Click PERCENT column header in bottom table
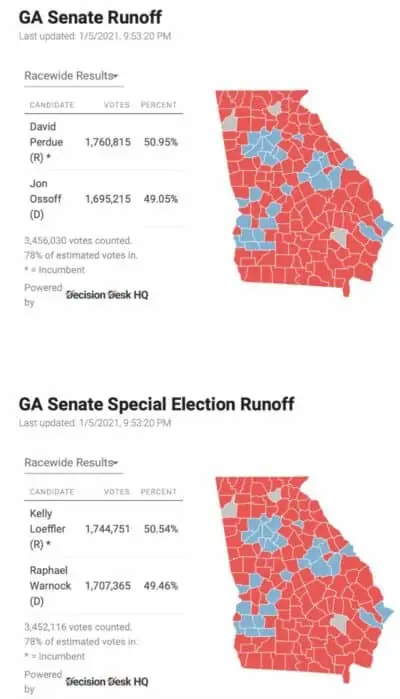The width and height of the screenshot is (400, 699). [x=159, y=492]
